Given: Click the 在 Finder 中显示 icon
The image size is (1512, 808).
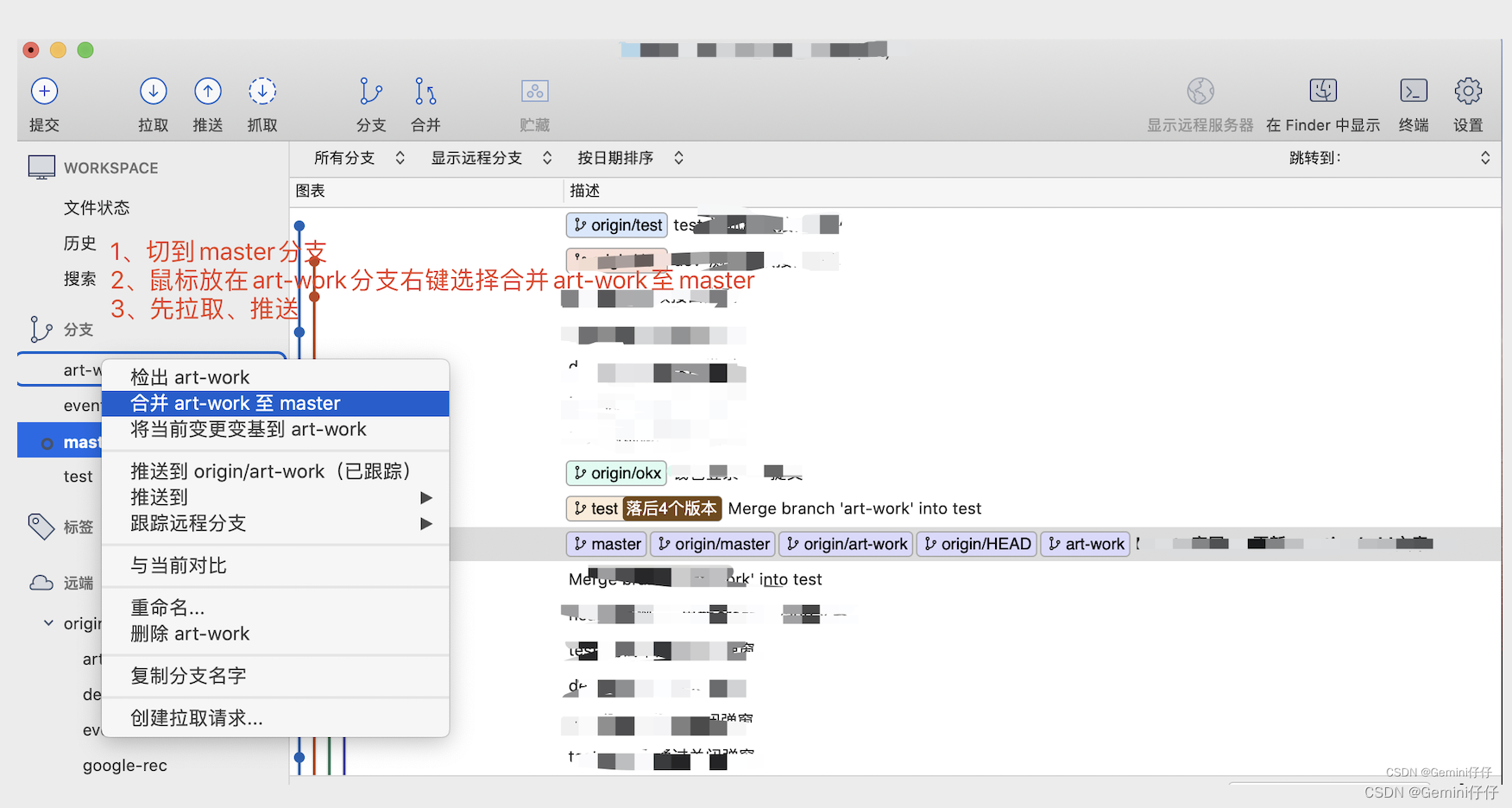Looking at the screenshot, I should tap(1323, 91).
